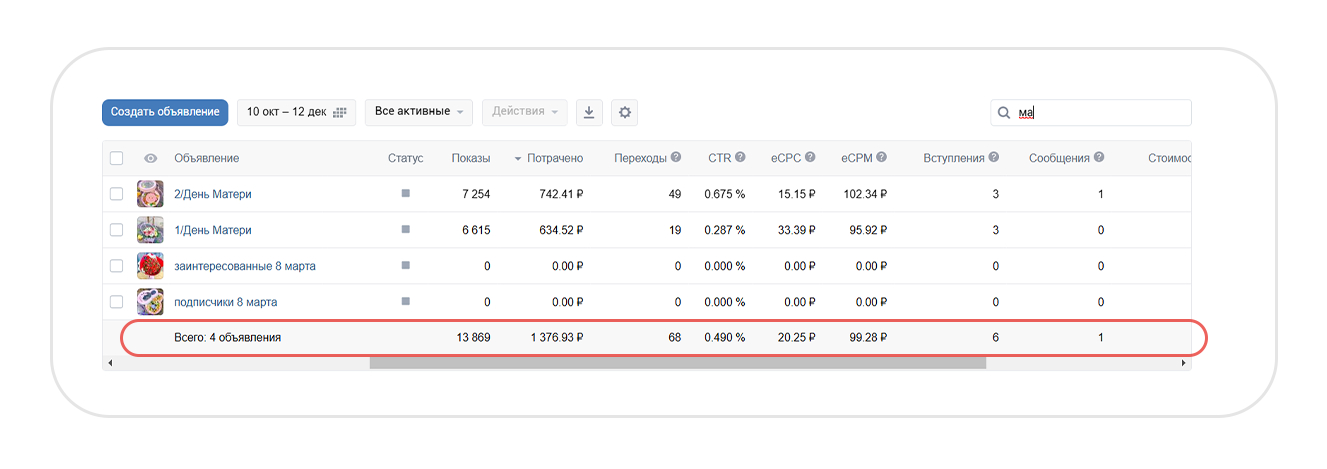Expand the Все активные filter dropdown
1327x469 pixels.
[x=419, y=112]
